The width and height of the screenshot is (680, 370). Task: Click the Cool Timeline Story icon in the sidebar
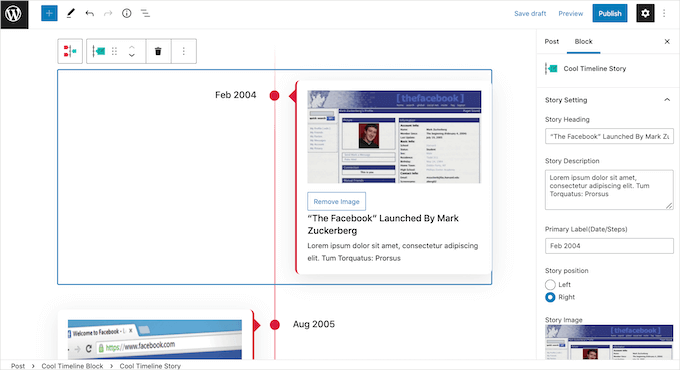point(551,69)
